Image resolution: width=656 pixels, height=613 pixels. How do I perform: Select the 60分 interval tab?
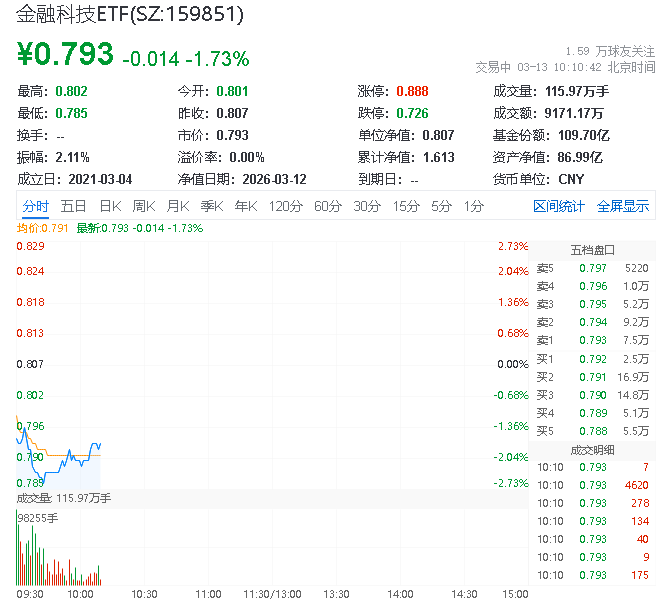coord(328,206)
